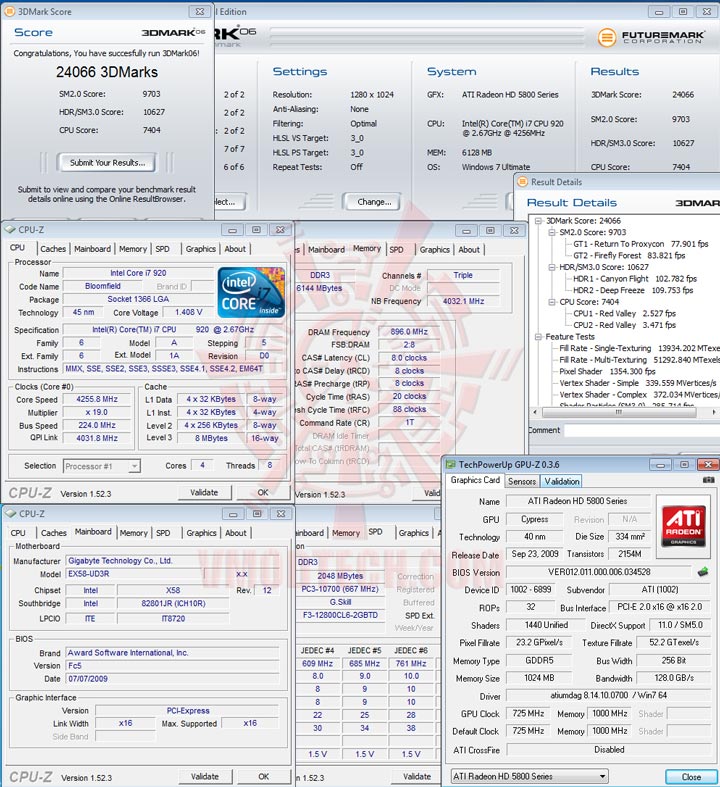The height and width of the screenshot is (787, 720).
Task: Collapse the HDR/SM3.0 Score: 10627 node
Action: click(x=551, y=267)
